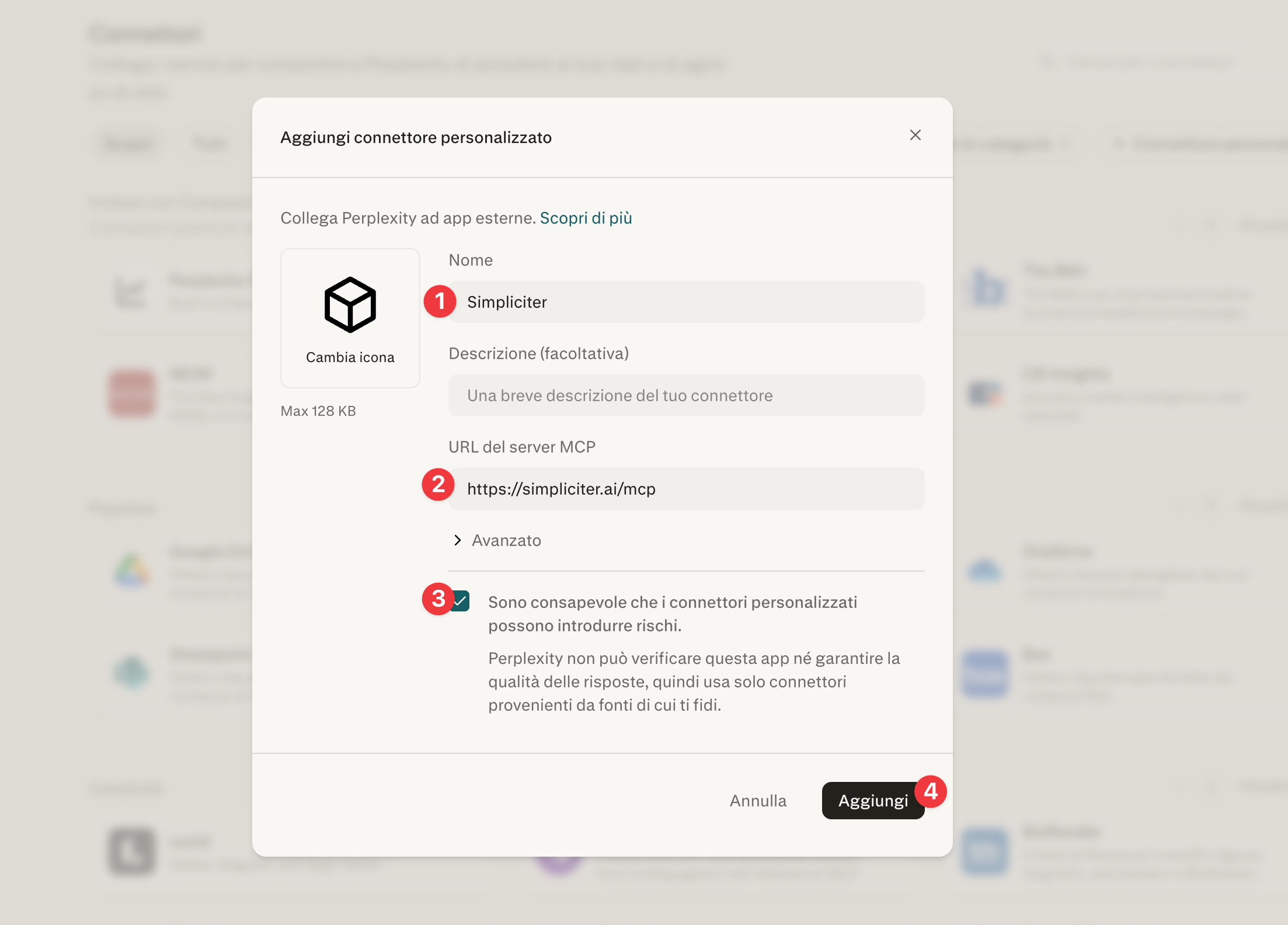This screenshot has height=925, width=1288.
Task: Click the red number 3 badge
Action: point(438,599)
